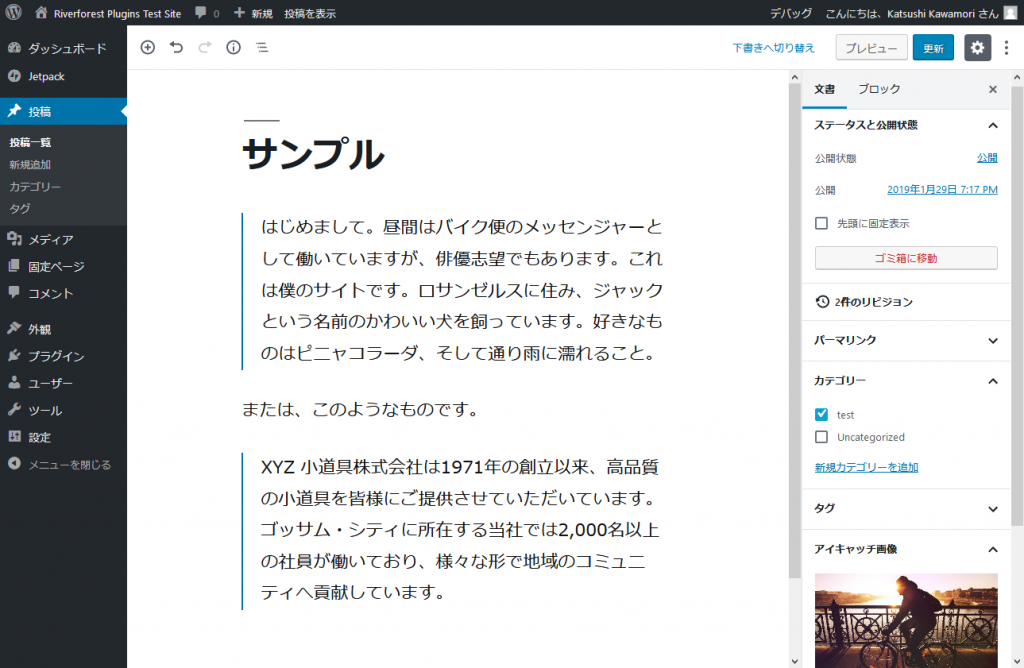Image resolution: width=1024 pixels, height=668 pixels.
Task: Click the post title サンプル field
Action: coord(313,155)
